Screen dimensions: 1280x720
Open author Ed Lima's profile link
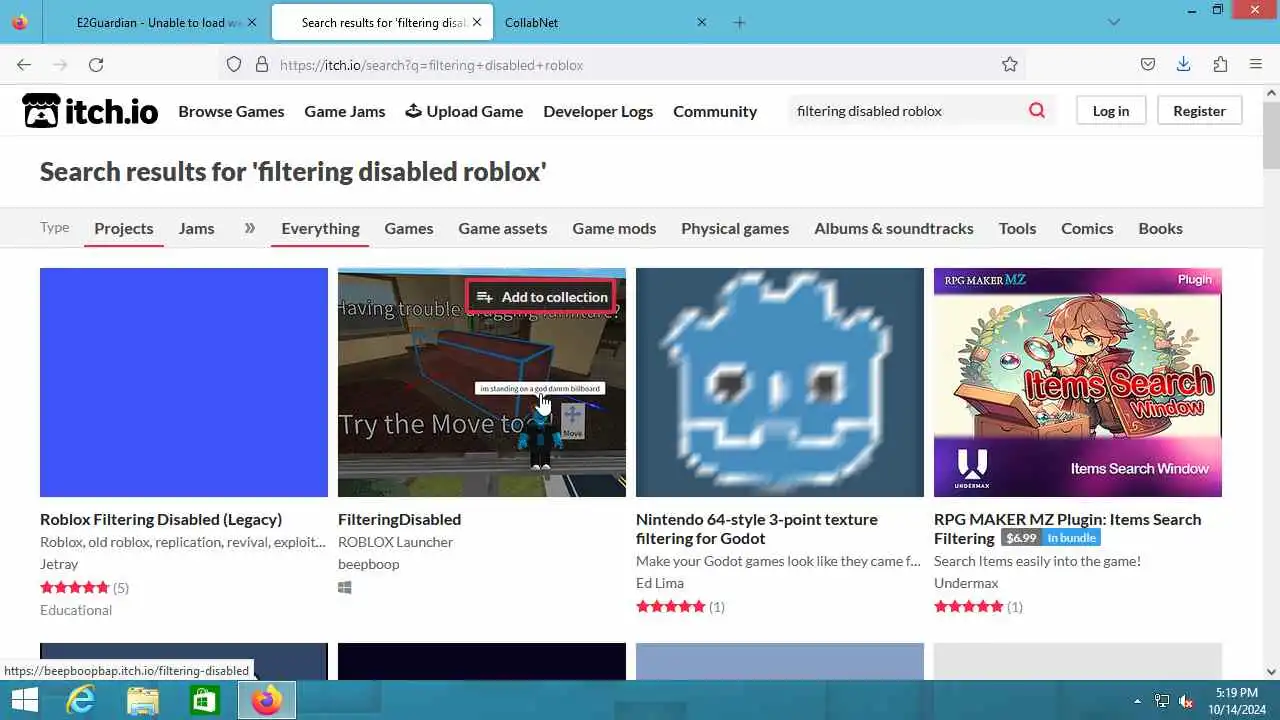tap(660, 583)
